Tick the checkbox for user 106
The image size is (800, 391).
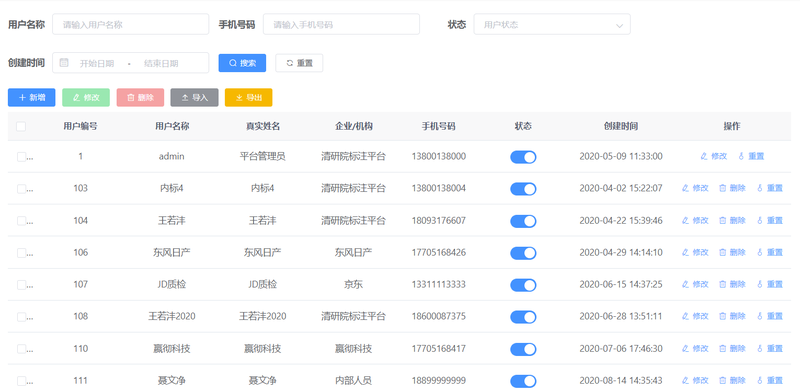coord(21,253)
